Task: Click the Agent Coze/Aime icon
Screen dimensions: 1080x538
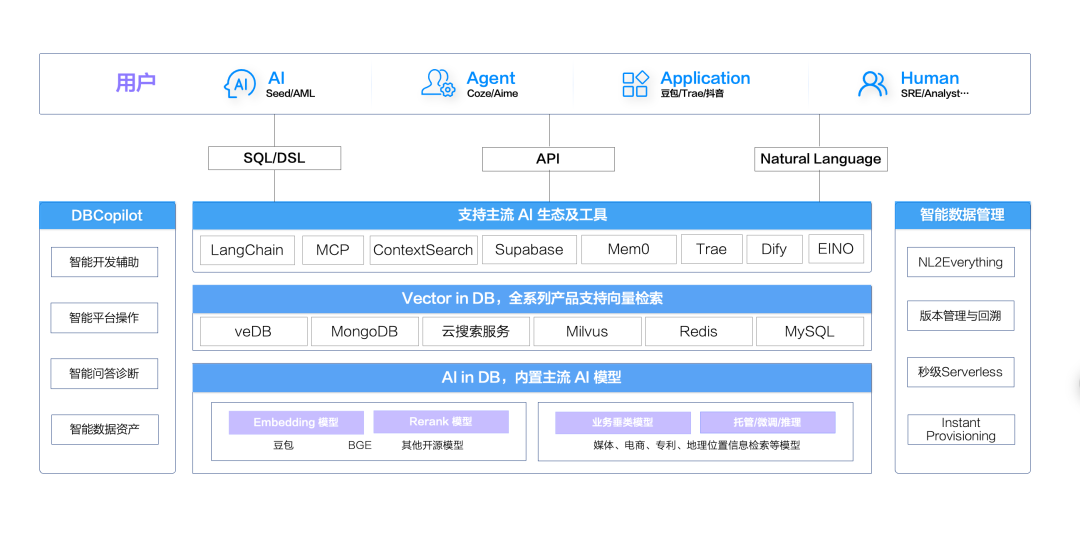Action: [438, 84]
